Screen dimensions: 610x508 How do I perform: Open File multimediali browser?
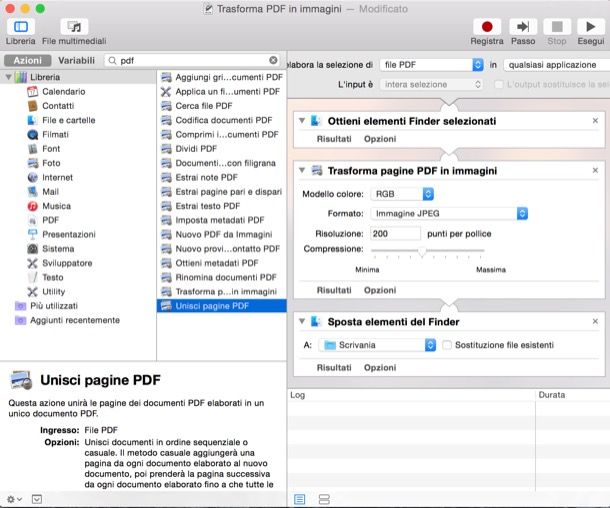(74, 26)
